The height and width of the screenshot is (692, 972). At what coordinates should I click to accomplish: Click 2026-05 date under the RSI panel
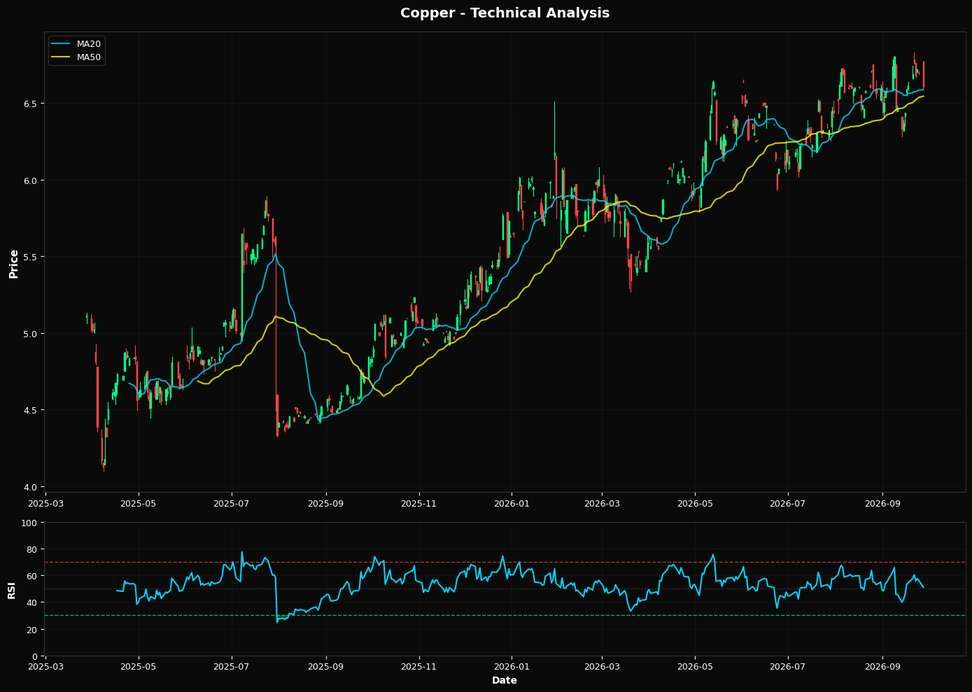coord(695,668)
